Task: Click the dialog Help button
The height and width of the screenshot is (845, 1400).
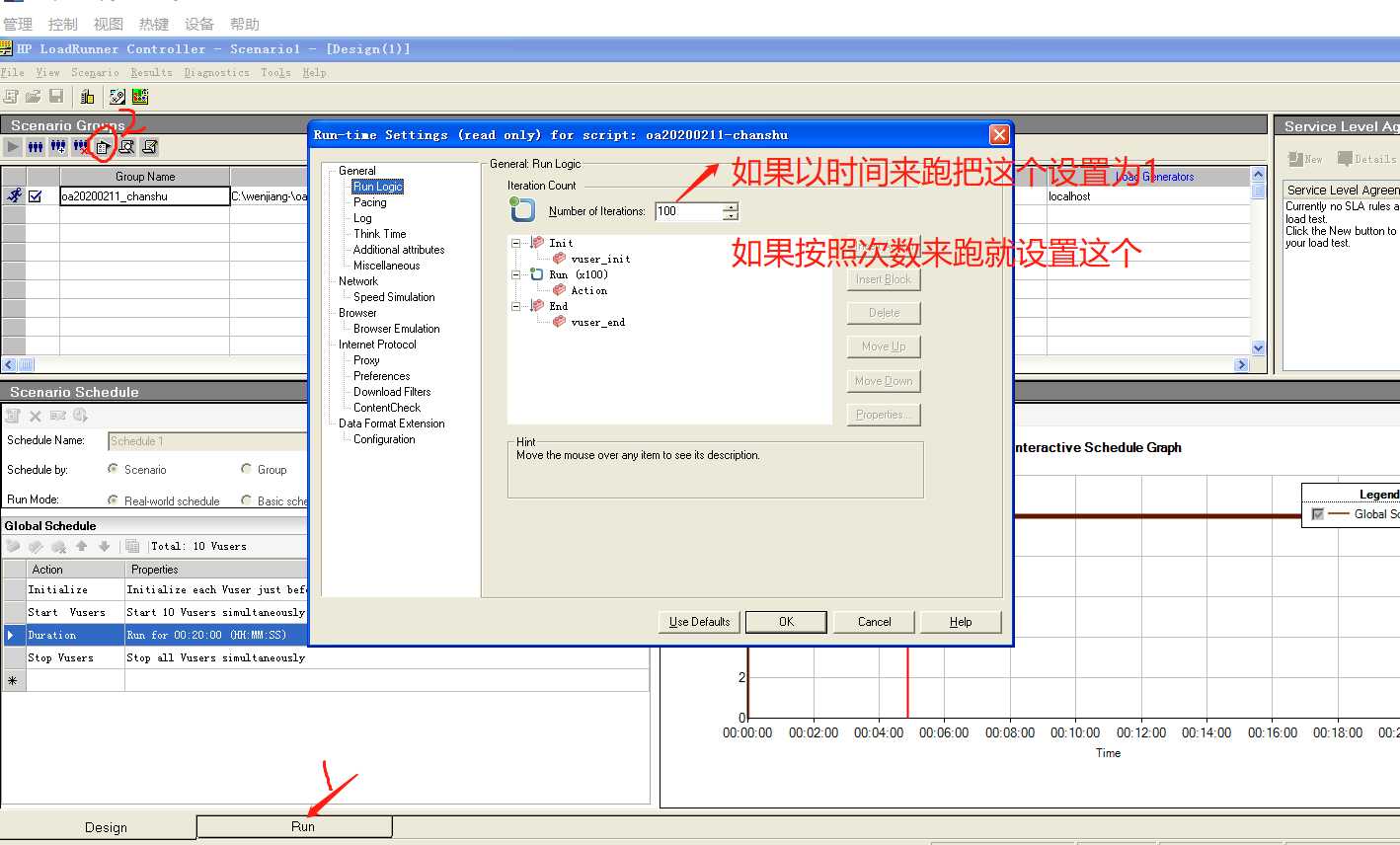Action: pos(961,622)
